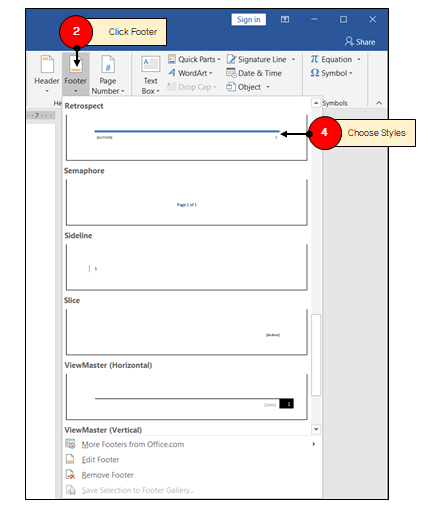This screenshot has width=430, height=517.
Task: Click the Signature Line icon
Action: pos(231,59)
